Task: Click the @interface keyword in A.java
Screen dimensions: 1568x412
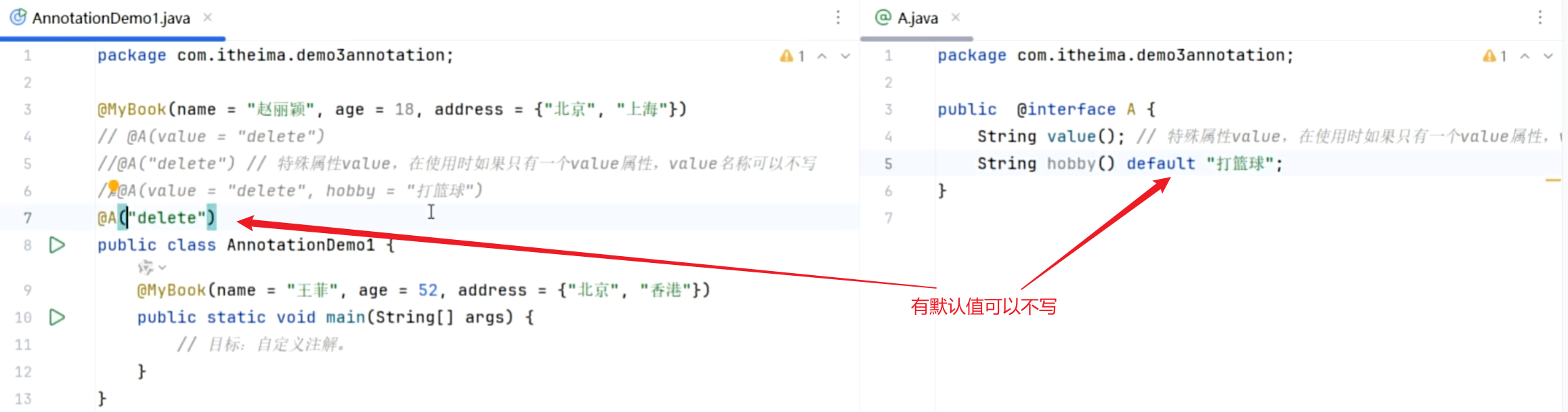Action: tap(1066, 109)
